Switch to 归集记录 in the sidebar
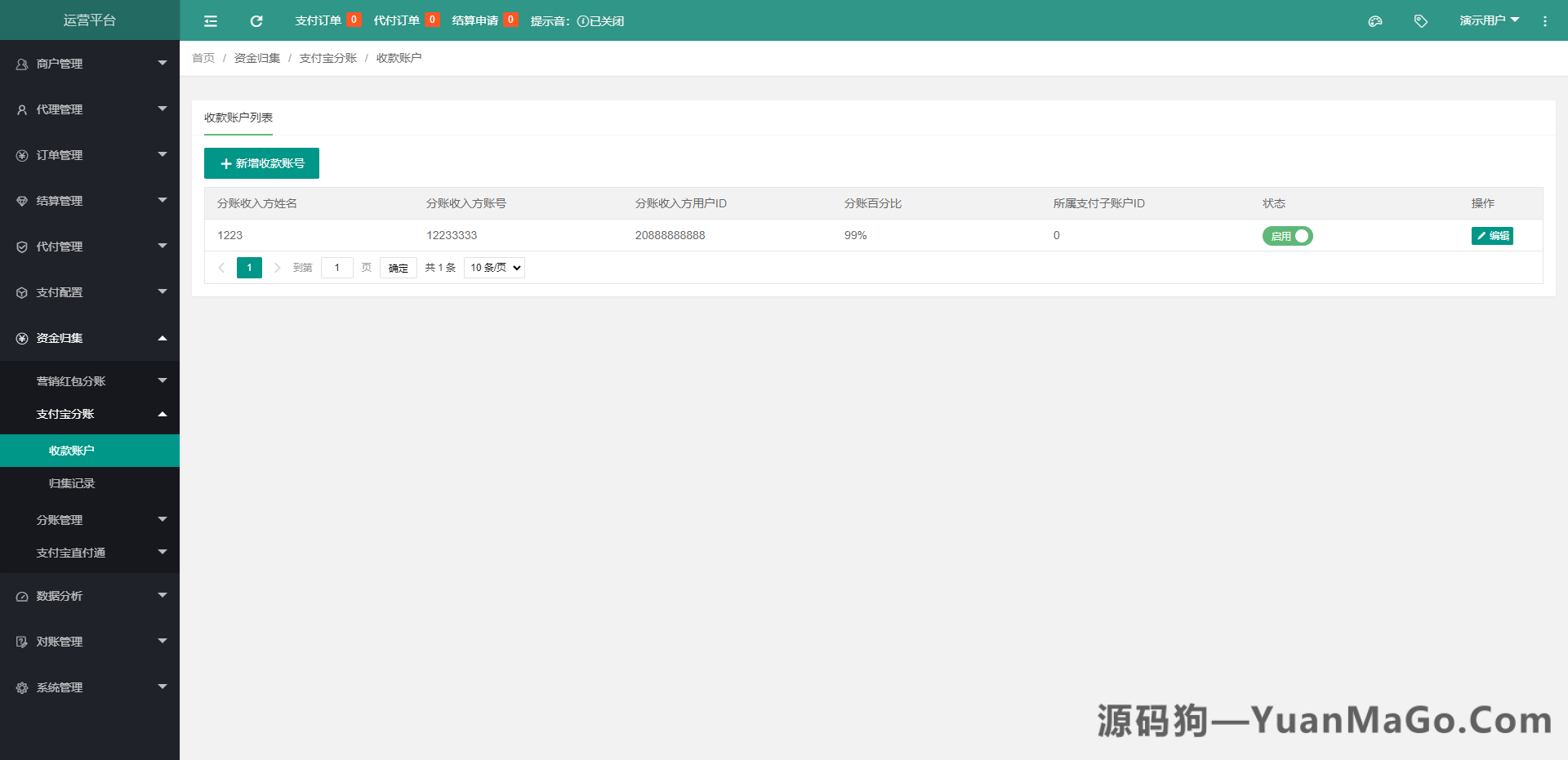The image size is (1568, 760). coord(71,483)
